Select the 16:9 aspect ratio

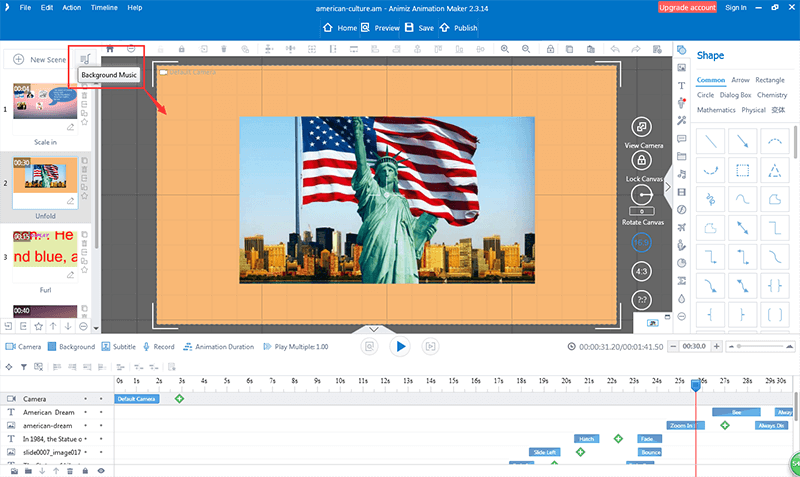pos(641,242)
